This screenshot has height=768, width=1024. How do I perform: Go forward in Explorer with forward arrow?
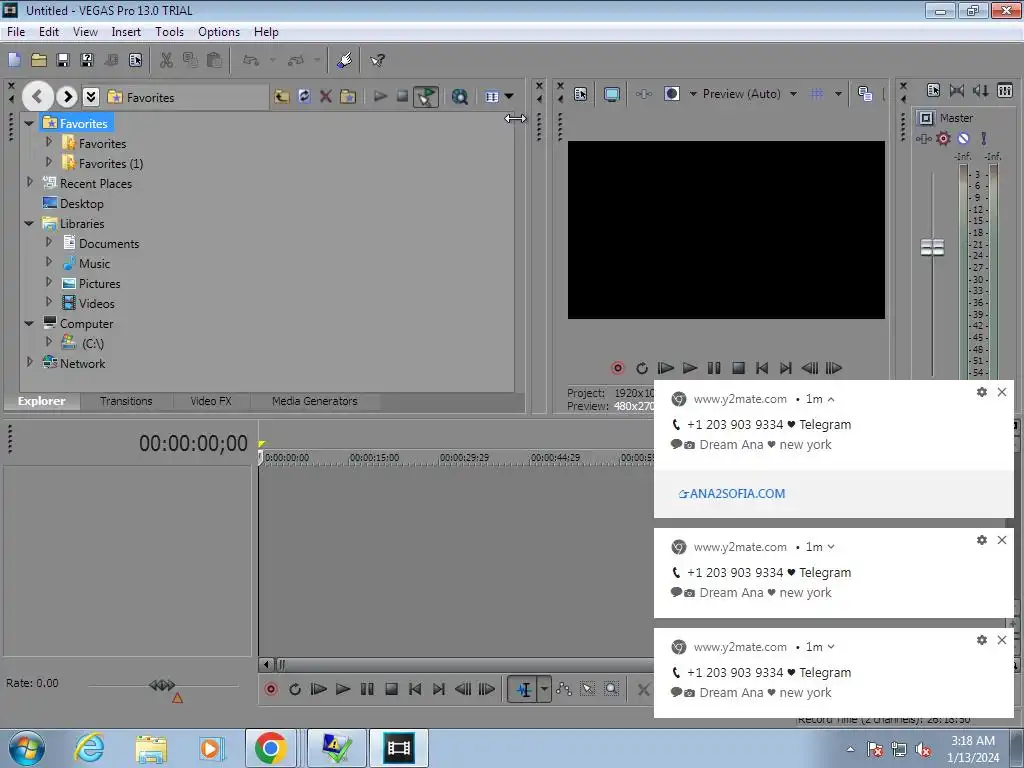[67, 97]
